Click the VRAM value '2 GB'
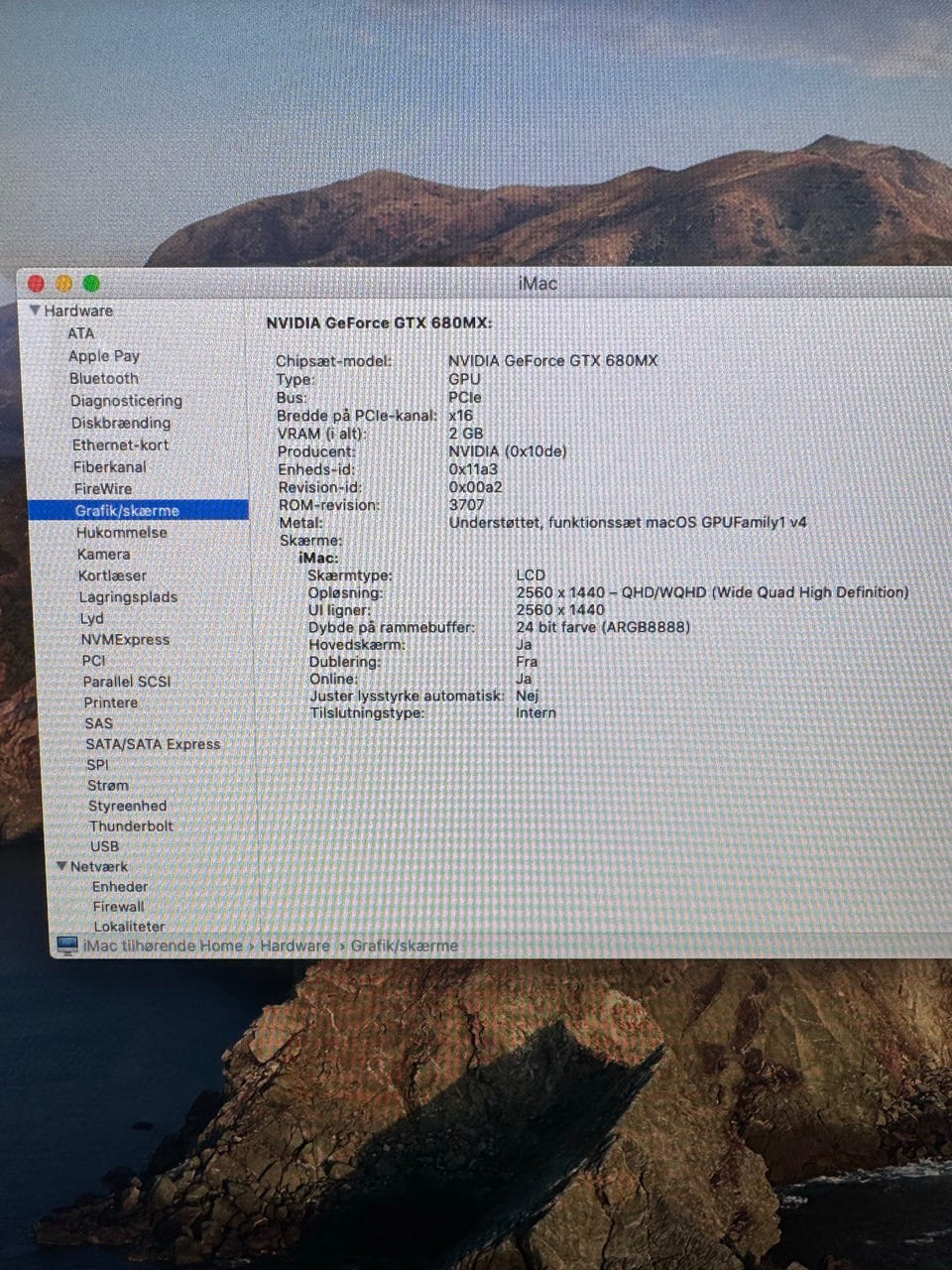 pyautogui.click(x=466, y=434)
